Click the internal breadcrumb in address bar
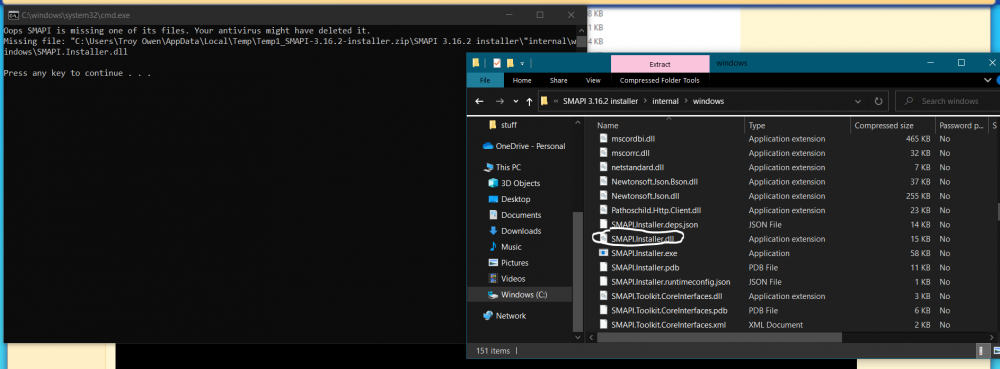 click(x=665, y=101)
